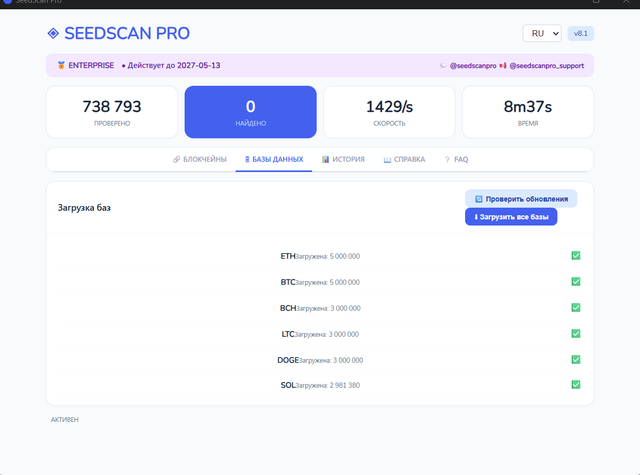The width and height of the screenshot is (640, 475).
Task: Open the @seedscanpro Telegram link
Action: (x=473, y=66)
